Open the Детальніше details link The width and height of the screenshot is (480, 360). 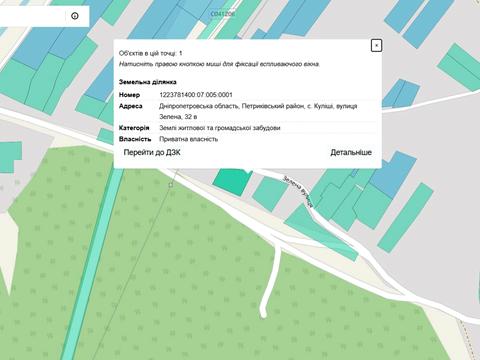coord(351,152)
